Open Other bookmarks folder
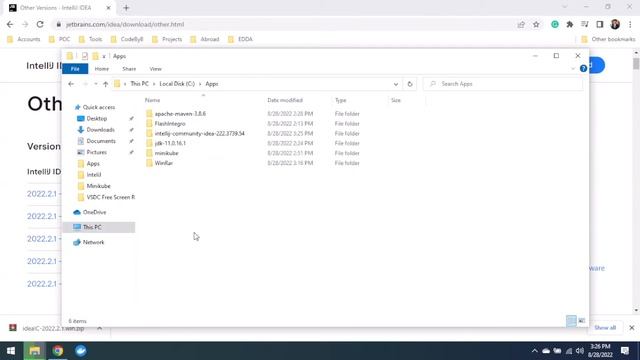The height and width of the screenshot is (360, 640). pos(608,39)
